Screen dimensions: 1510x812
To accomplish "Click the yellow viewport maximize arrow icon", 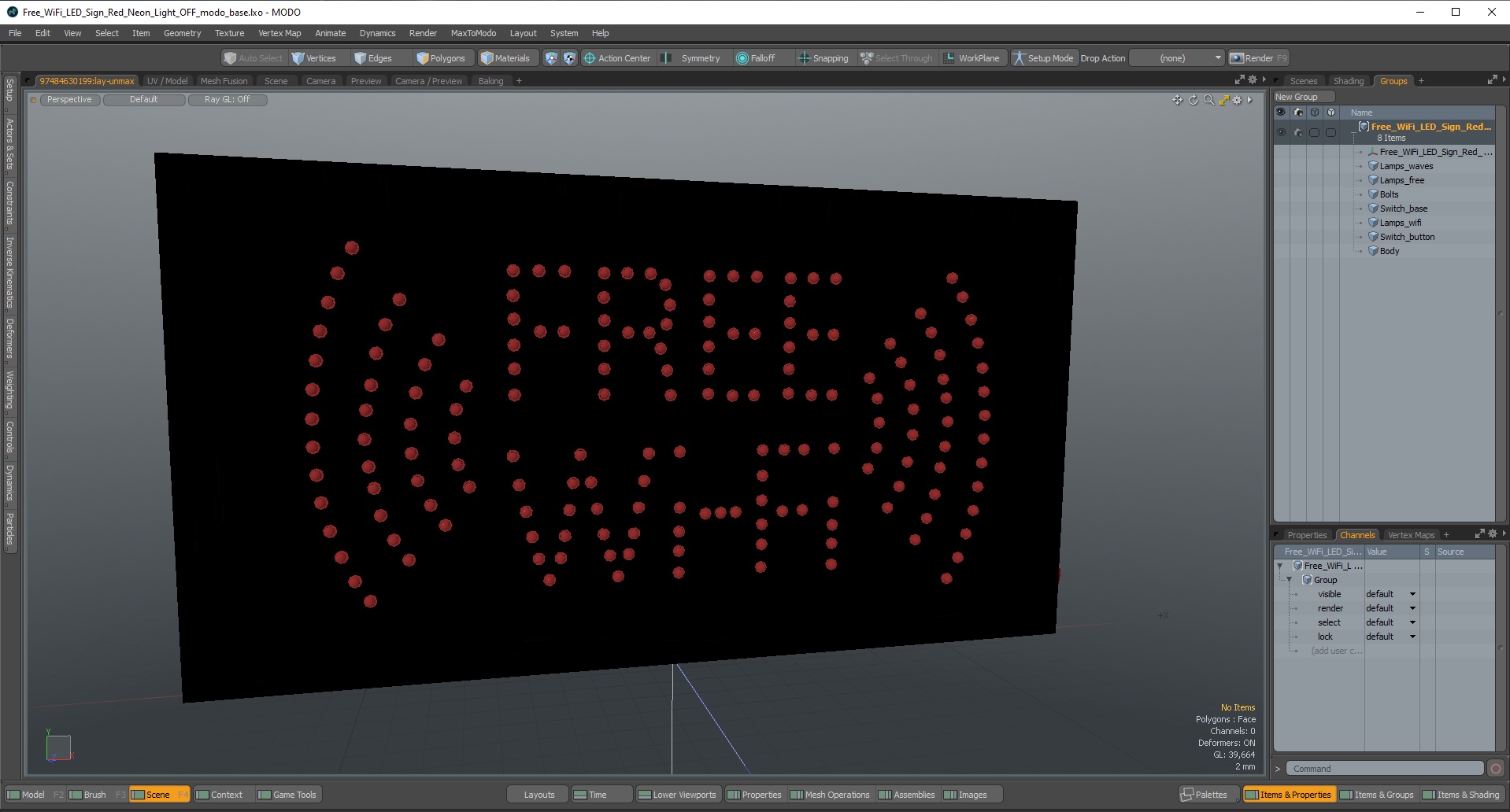I will (x=1223, y=100).
